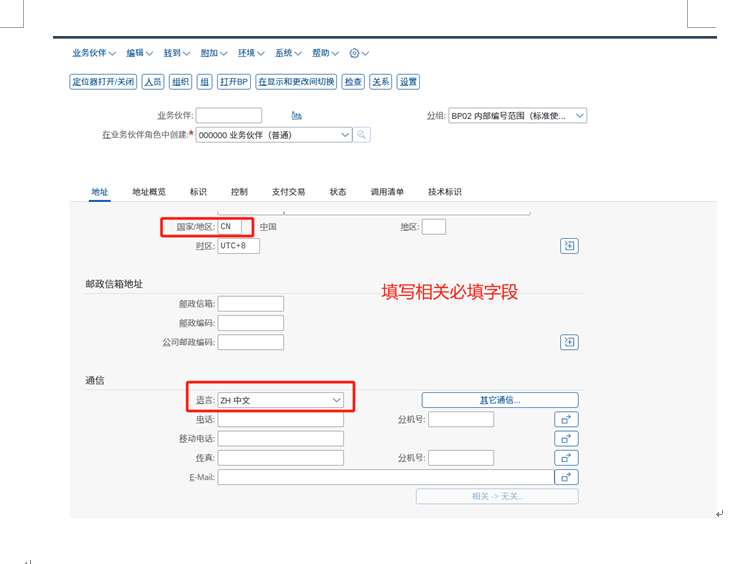Click the search icon beside the role dropdown
The width and height of the screenshot is (750, 564).
(x=362, y=134)
